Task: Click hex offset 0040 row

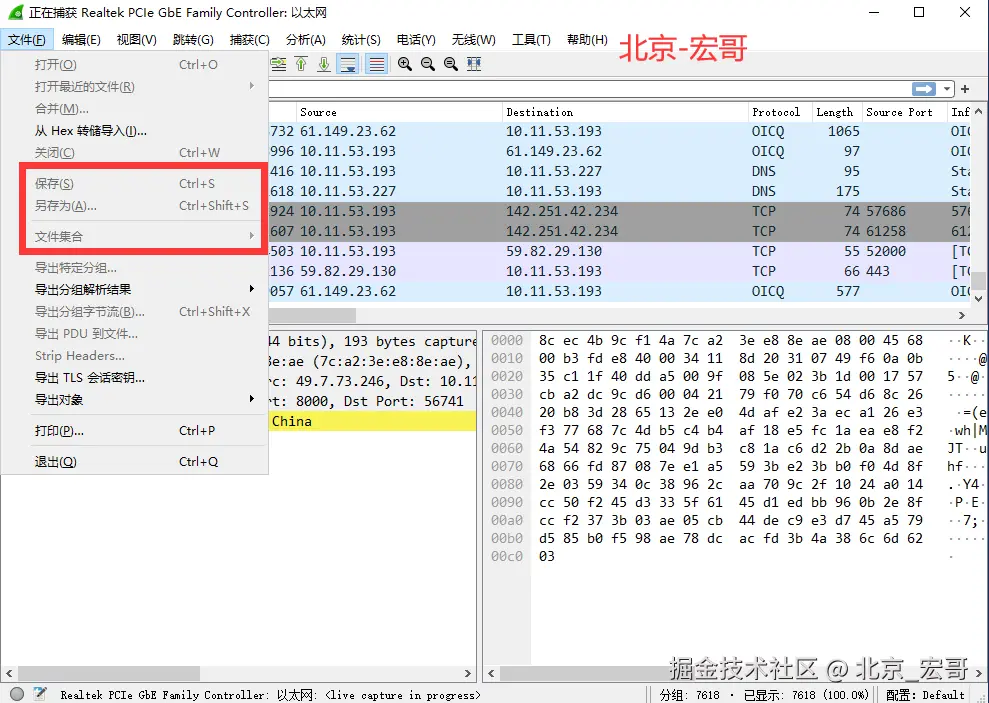Action: (x=507, y=412)
